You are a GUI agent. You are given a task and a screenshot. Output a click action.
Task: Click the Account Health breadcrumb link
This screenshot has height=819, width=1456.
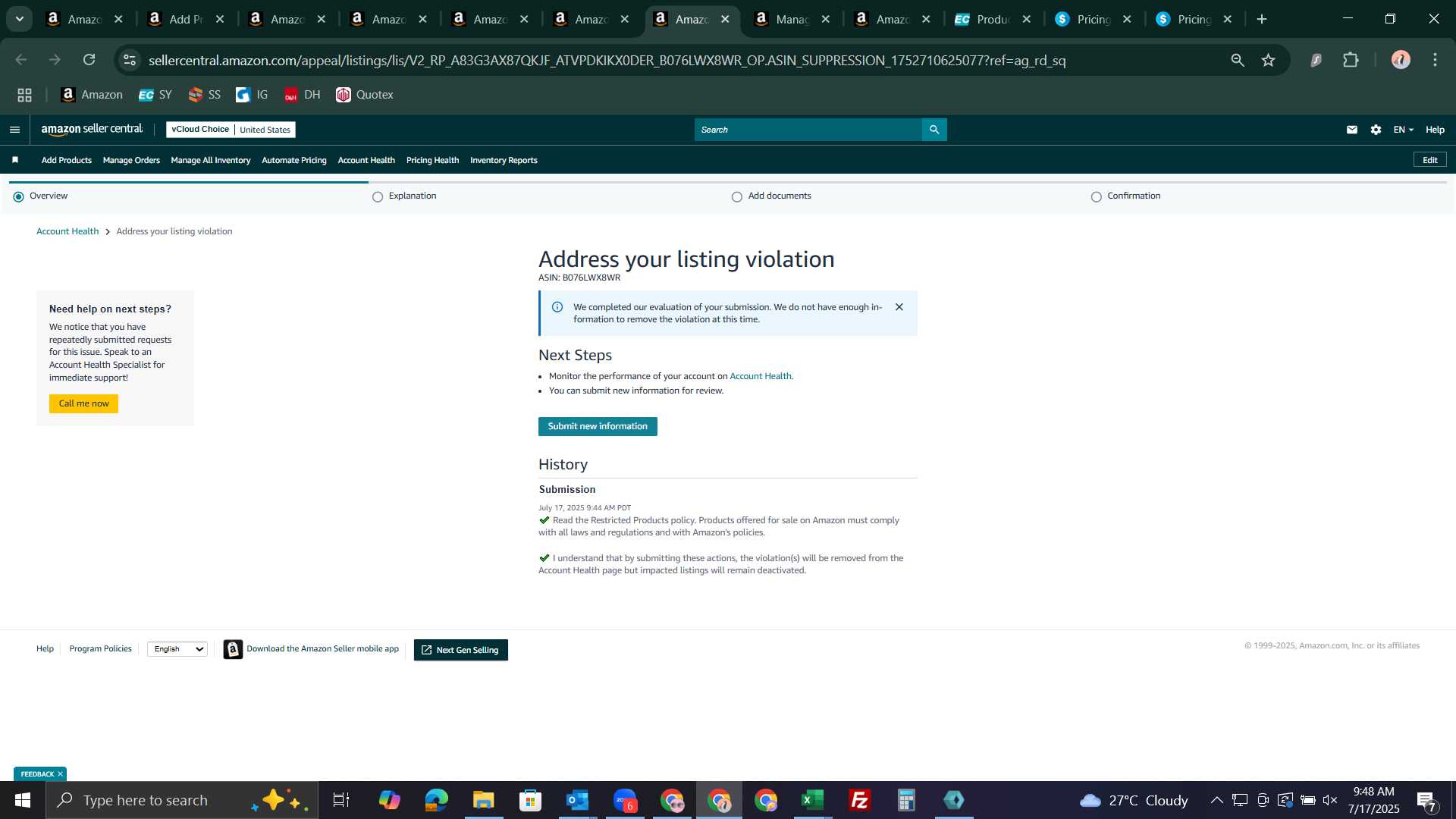click(x=67, y=231)
